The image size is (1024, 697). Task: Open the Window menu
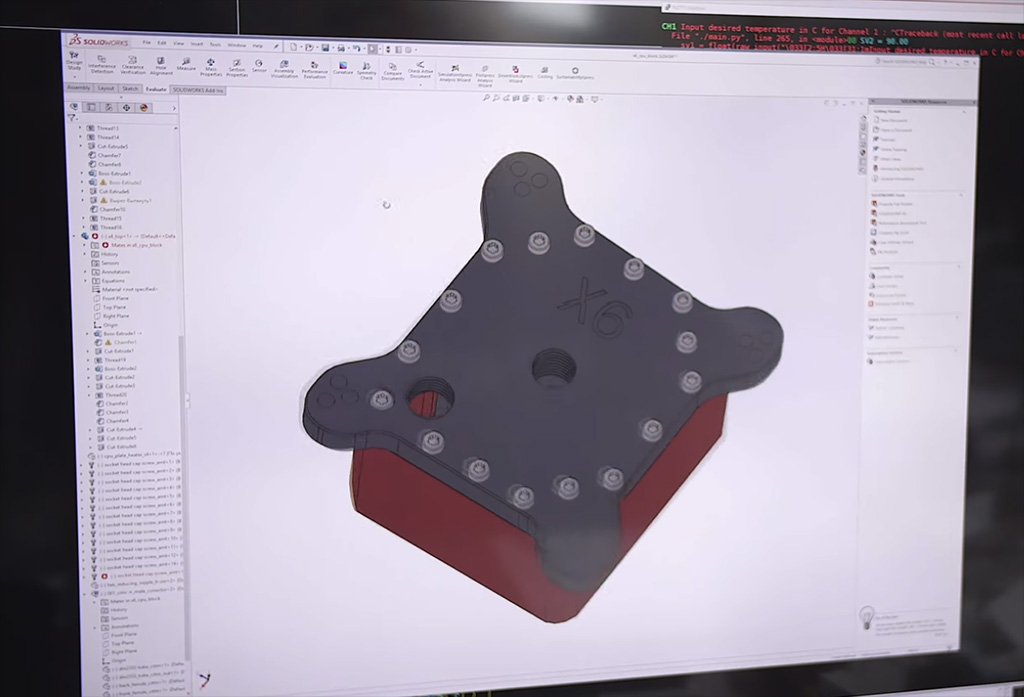click(236, 45)
